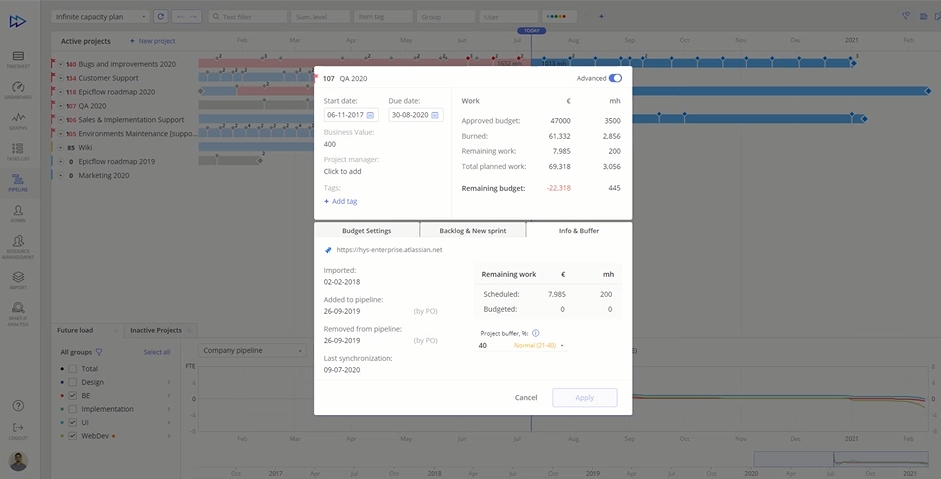The height and width of the screenshot is (479, 941).
Task: Click the Start date calendar icon
Action: (x=370, y=115)
